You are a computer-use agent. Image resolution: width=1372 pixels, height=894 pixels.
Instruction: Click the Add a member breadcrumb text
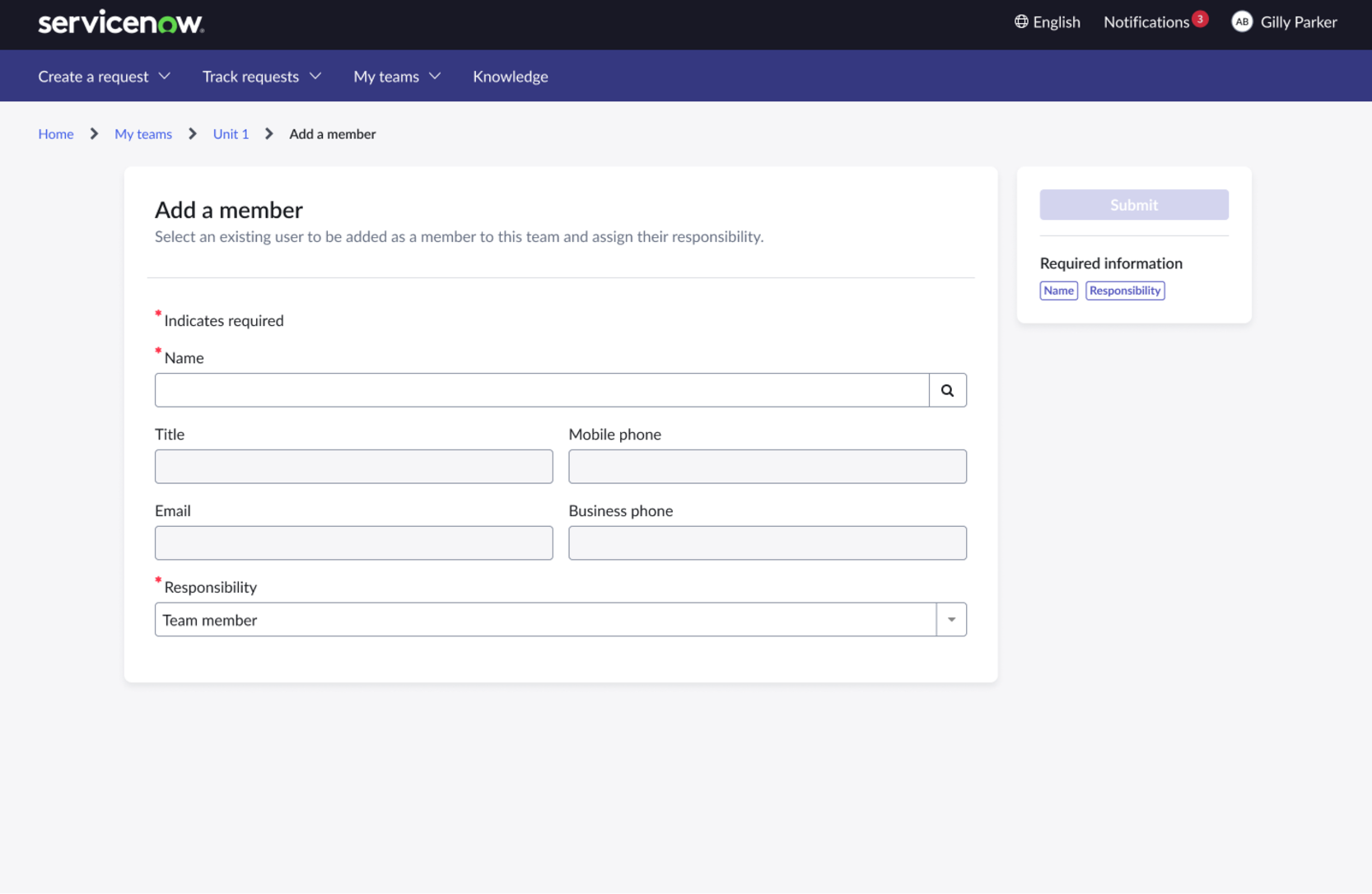pyautogui.click(x=333, y=134)
